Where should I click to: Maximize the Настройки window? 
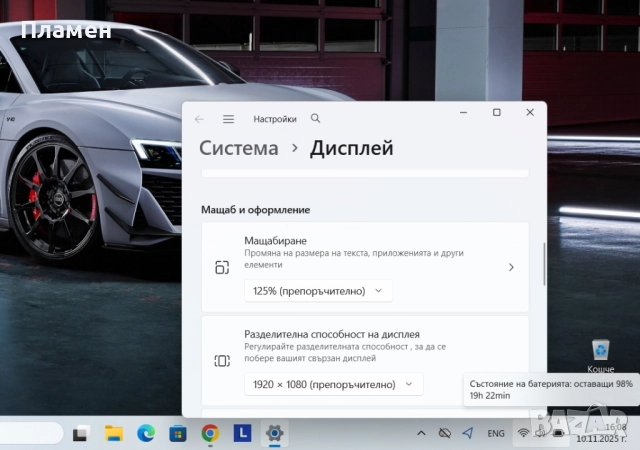497,112
